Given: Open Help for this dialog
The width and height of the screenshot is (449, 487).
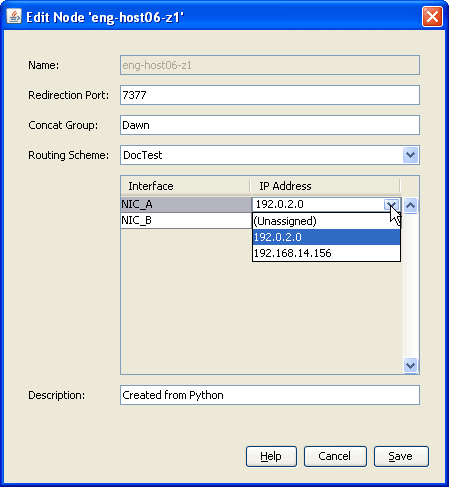Looking at the screenshot, I should pos(271,456).
